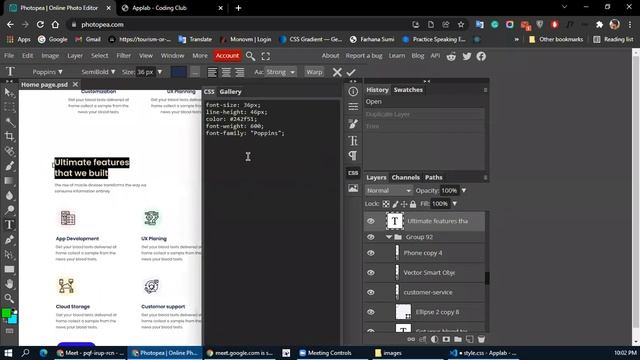The height and width of the screenshot is (360, 640).
Task: Open the Opacity dropdown arrow
Action: [464, 191]
